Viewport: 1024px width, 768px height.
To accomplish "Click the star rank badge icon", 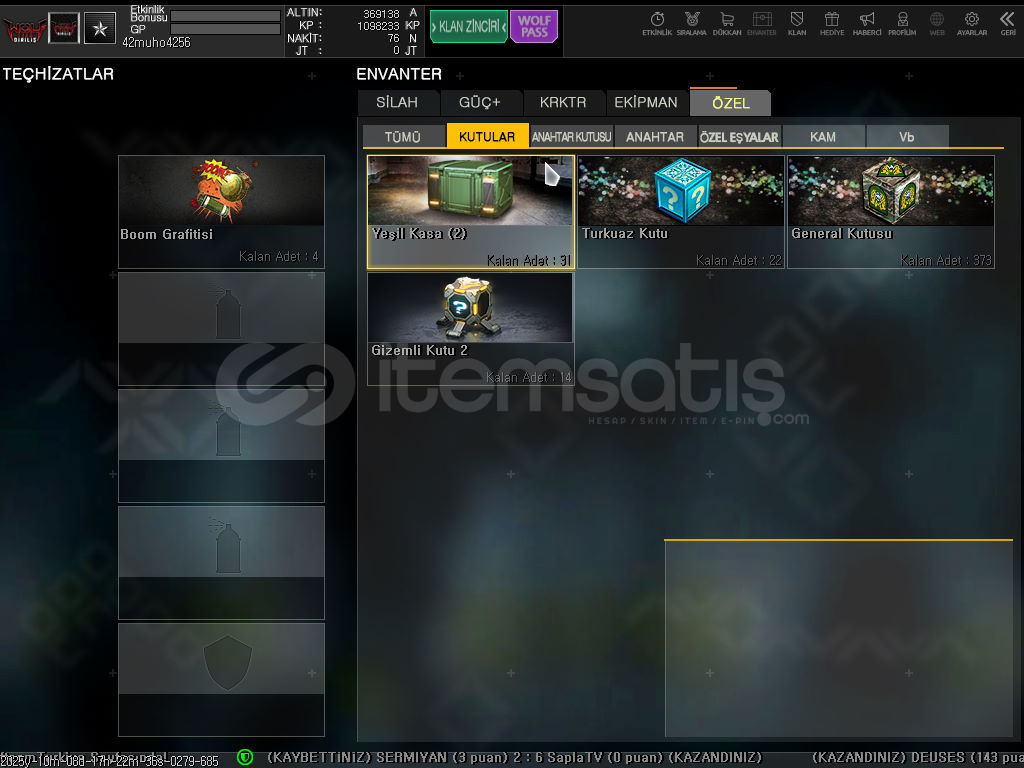I will (100, 28).
